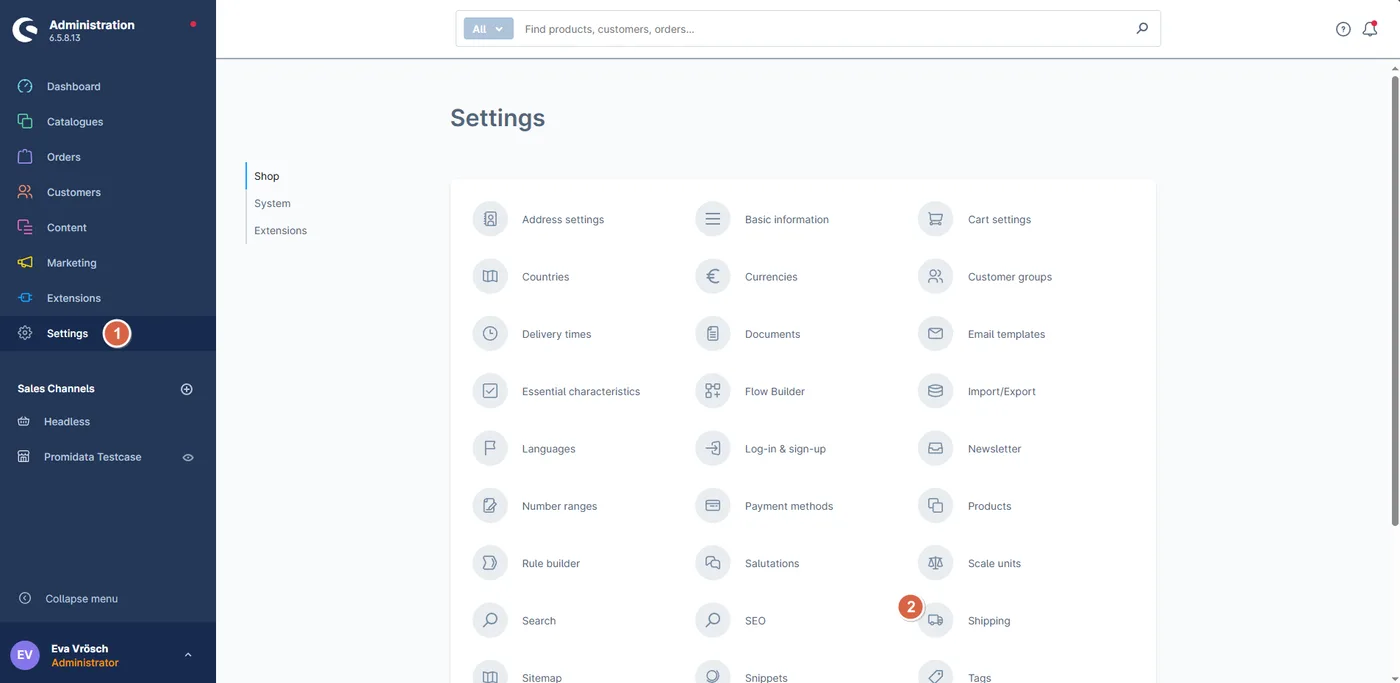The height and width of the screenshot is (683, 1400).
Task: Go to Orders in sidebar
Action: tap(108, 157)
